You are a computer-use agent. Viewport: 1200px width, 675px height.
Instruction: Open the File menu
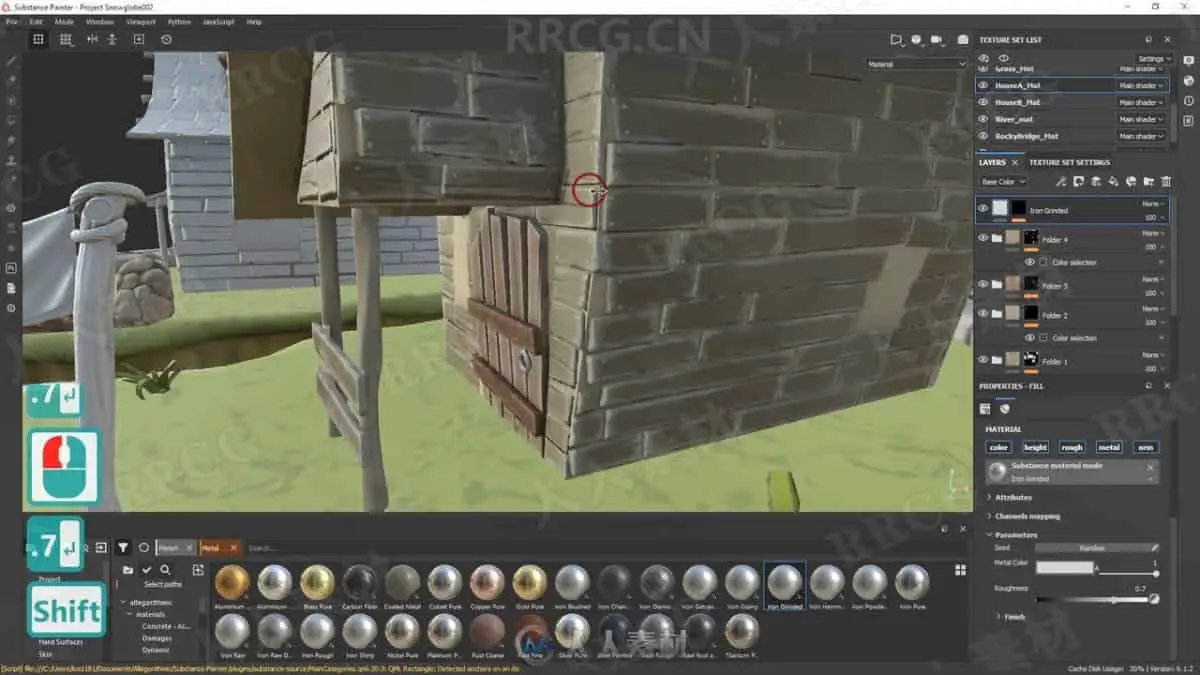click(11, 21)
